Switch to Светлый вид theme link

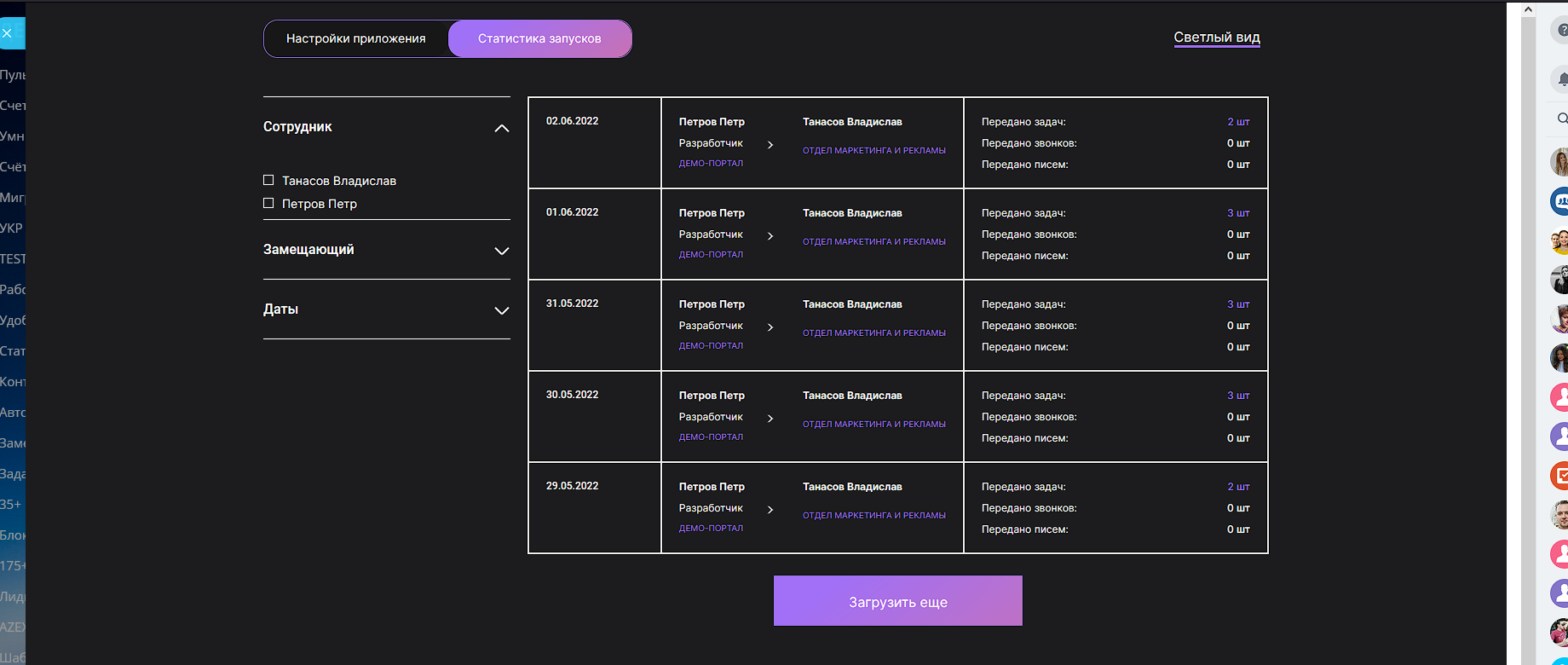pos(1216,38)
